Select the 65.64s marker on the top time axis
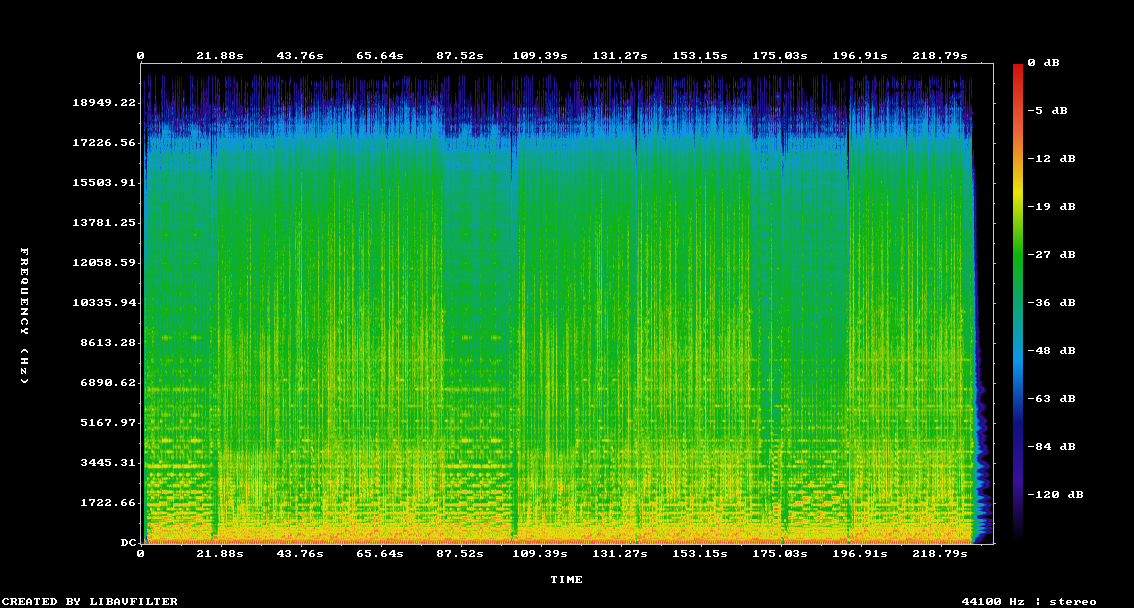1134x608 pixels. (380, 56)
